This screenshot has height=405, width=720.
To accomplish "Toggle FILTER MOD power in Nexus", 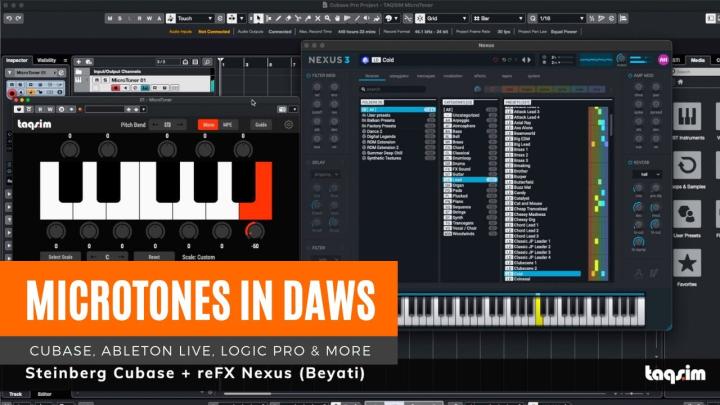I will [x=308, y=76].
